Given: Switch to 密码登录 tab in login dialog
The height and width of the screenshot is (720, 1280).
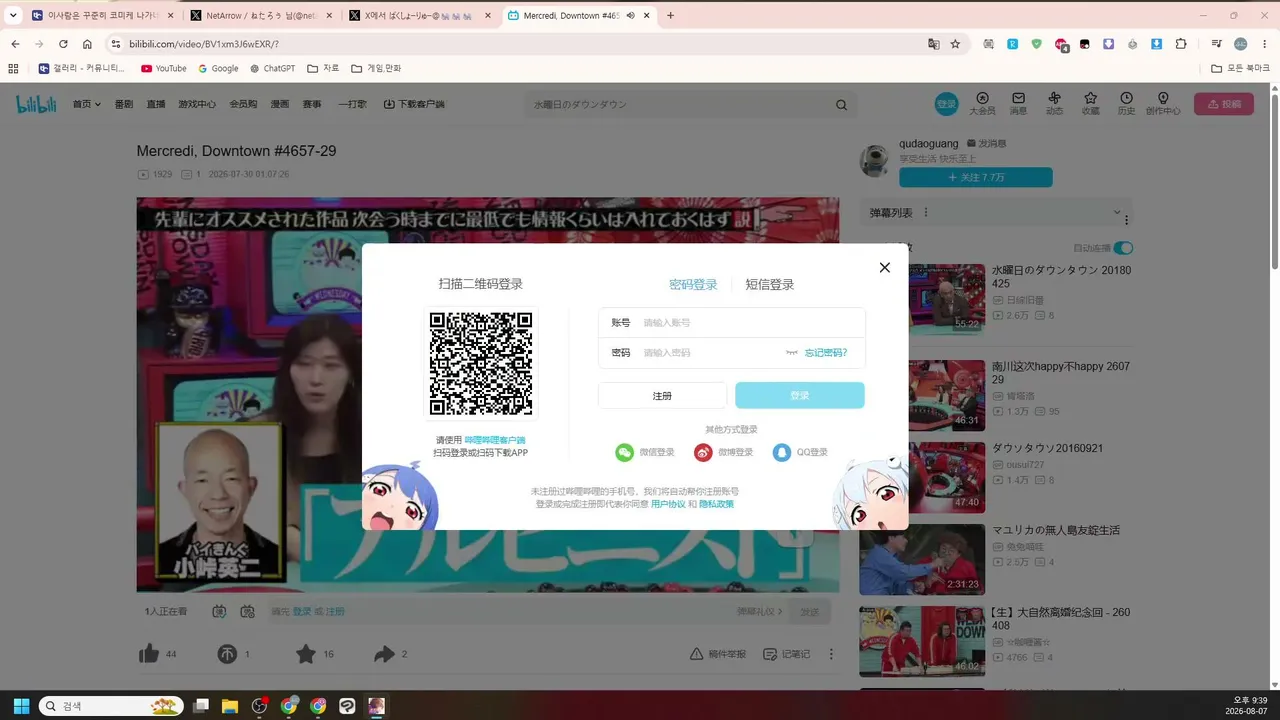Looking at the screenshot, I should [x=693, y=285].
